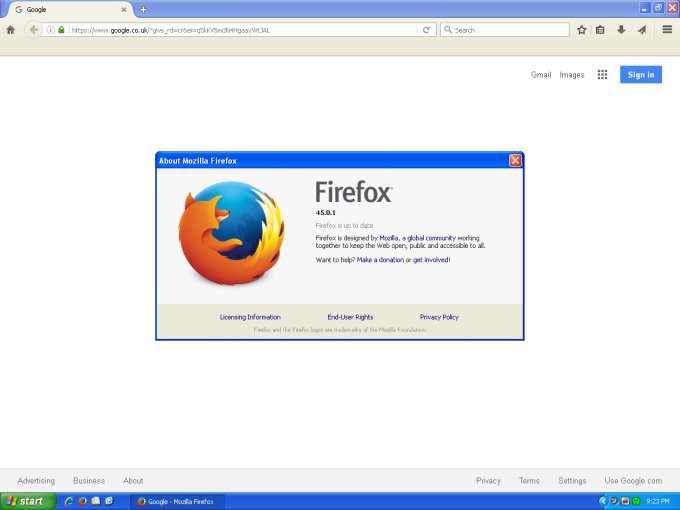This screenshot has height=510, width=680.
Task: Select Google - Mozilla Firefox taskbar button
Action: point(177,502)
